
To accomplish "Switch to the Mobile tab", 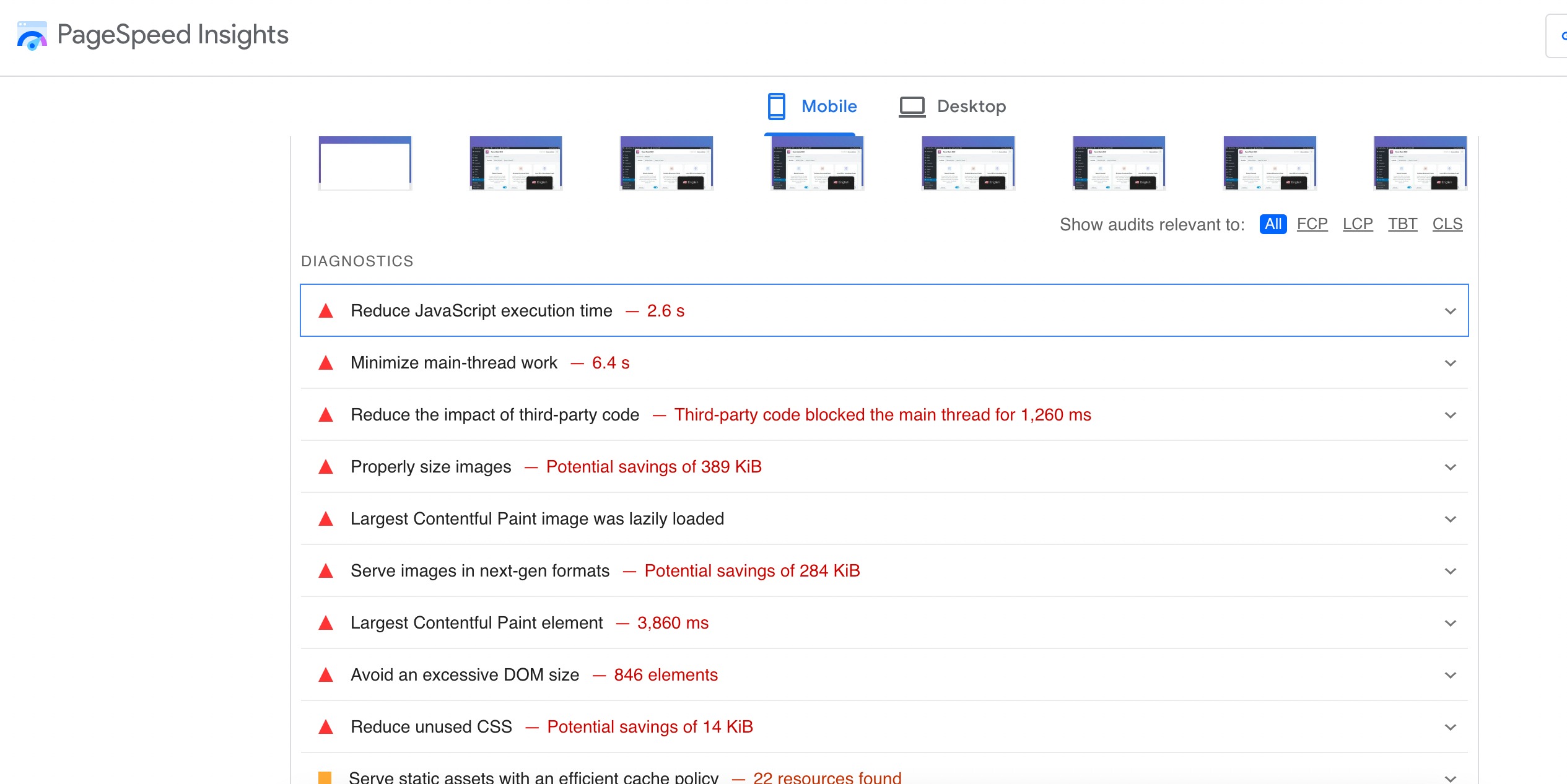I will pyautogui.click(x=829, y=106).
